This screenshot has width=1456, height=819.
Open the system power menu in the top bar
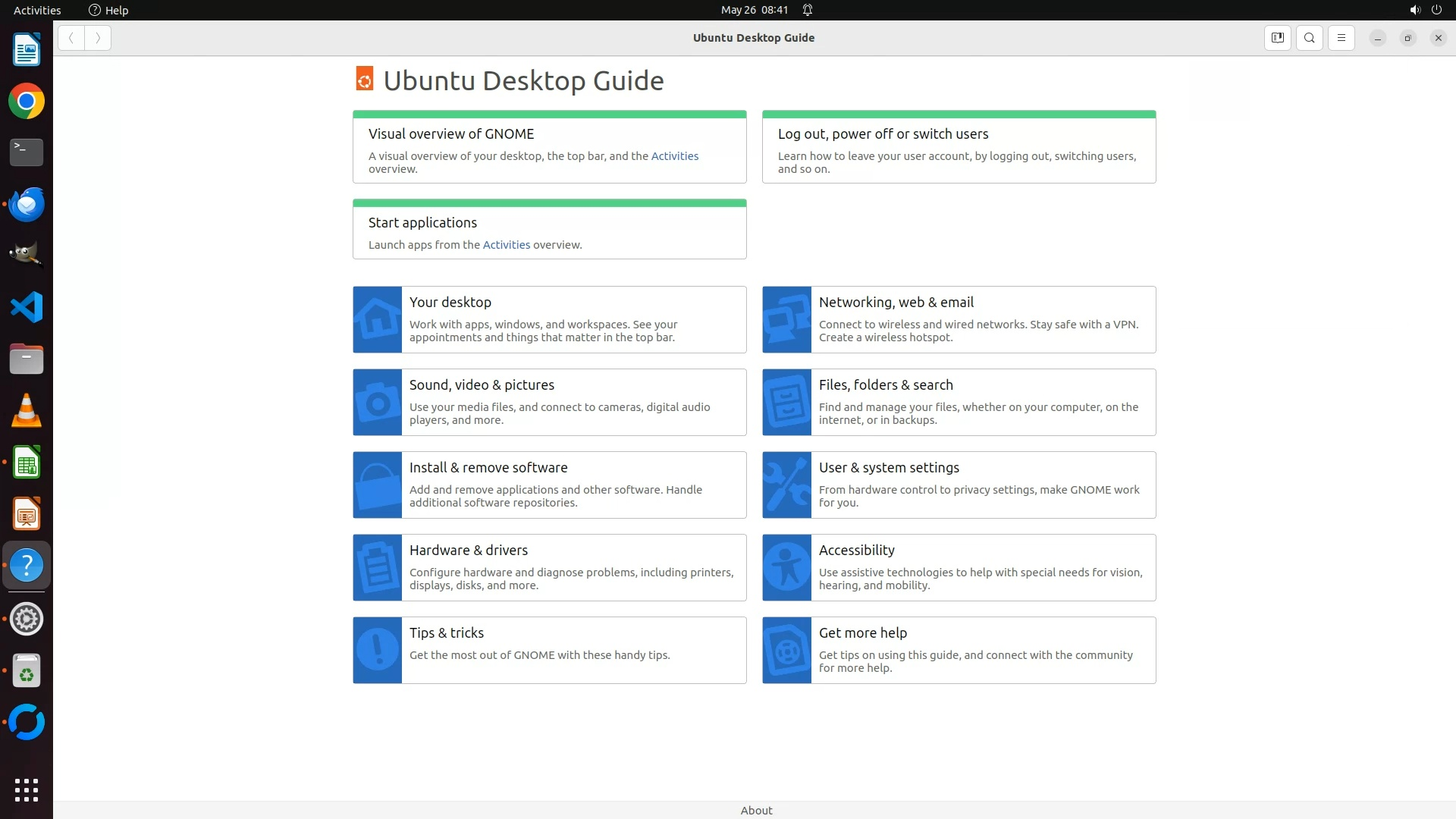coord(1436,10)
